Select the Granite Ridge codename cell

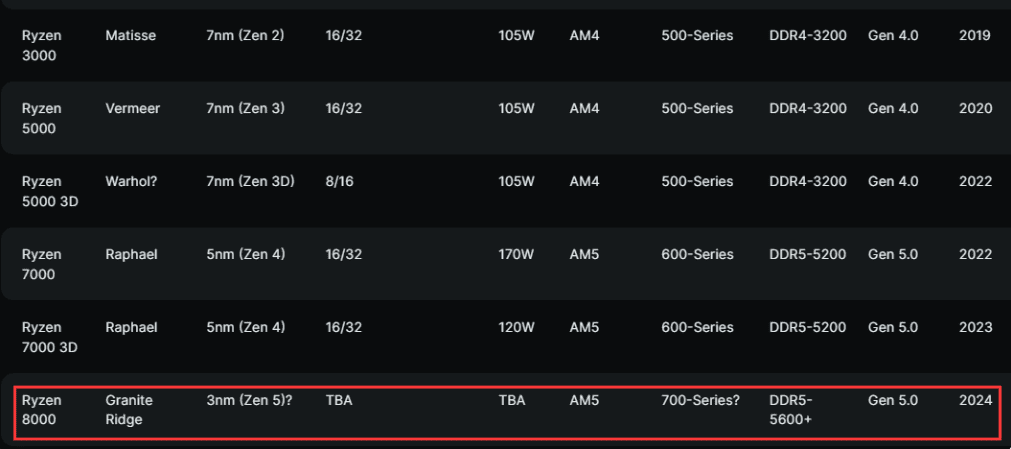pos(129,410)
